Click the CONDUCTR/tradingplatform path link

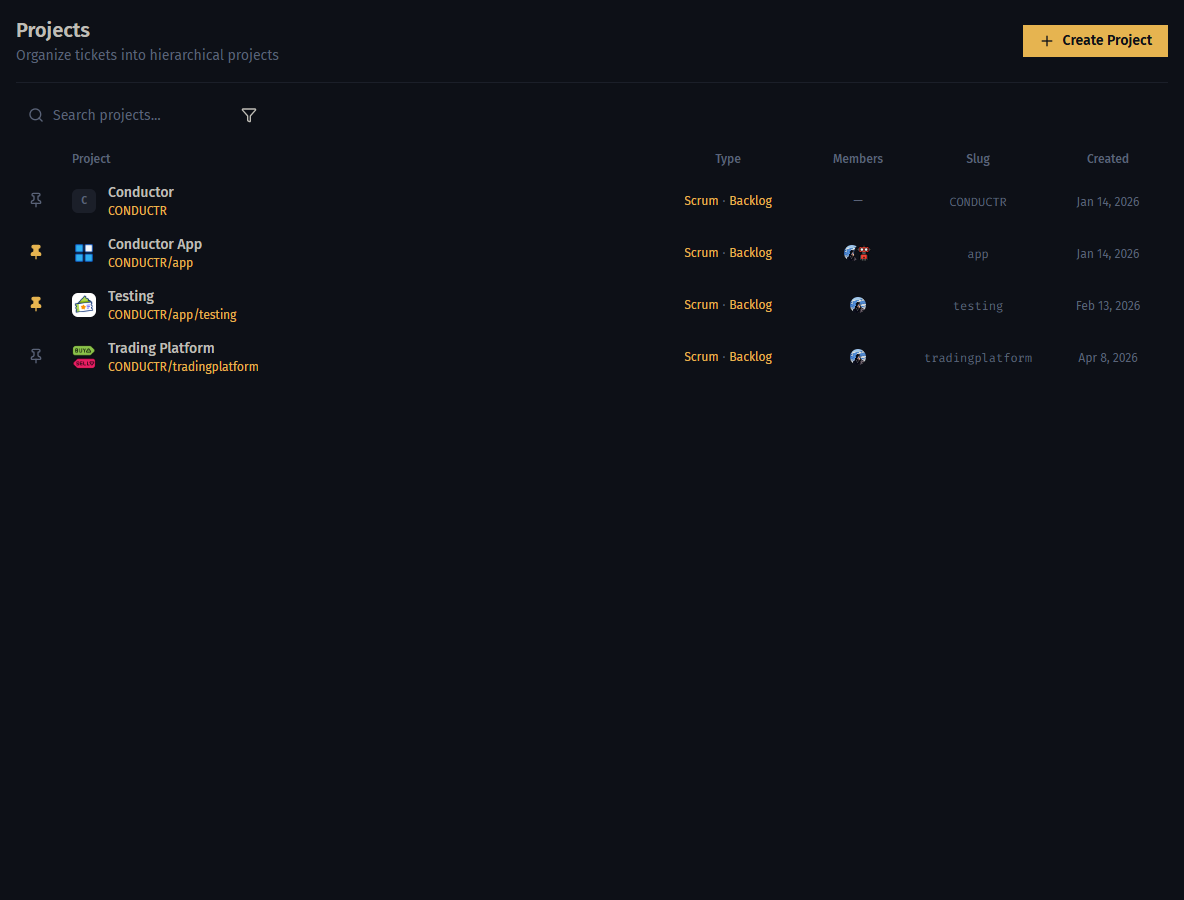pyautogui.click(x=183, y=367)
